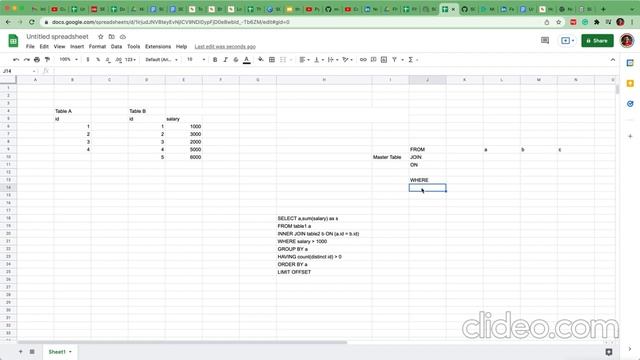Open the text rotation dropdown
The image size is (640, 360).
point(347,60)
